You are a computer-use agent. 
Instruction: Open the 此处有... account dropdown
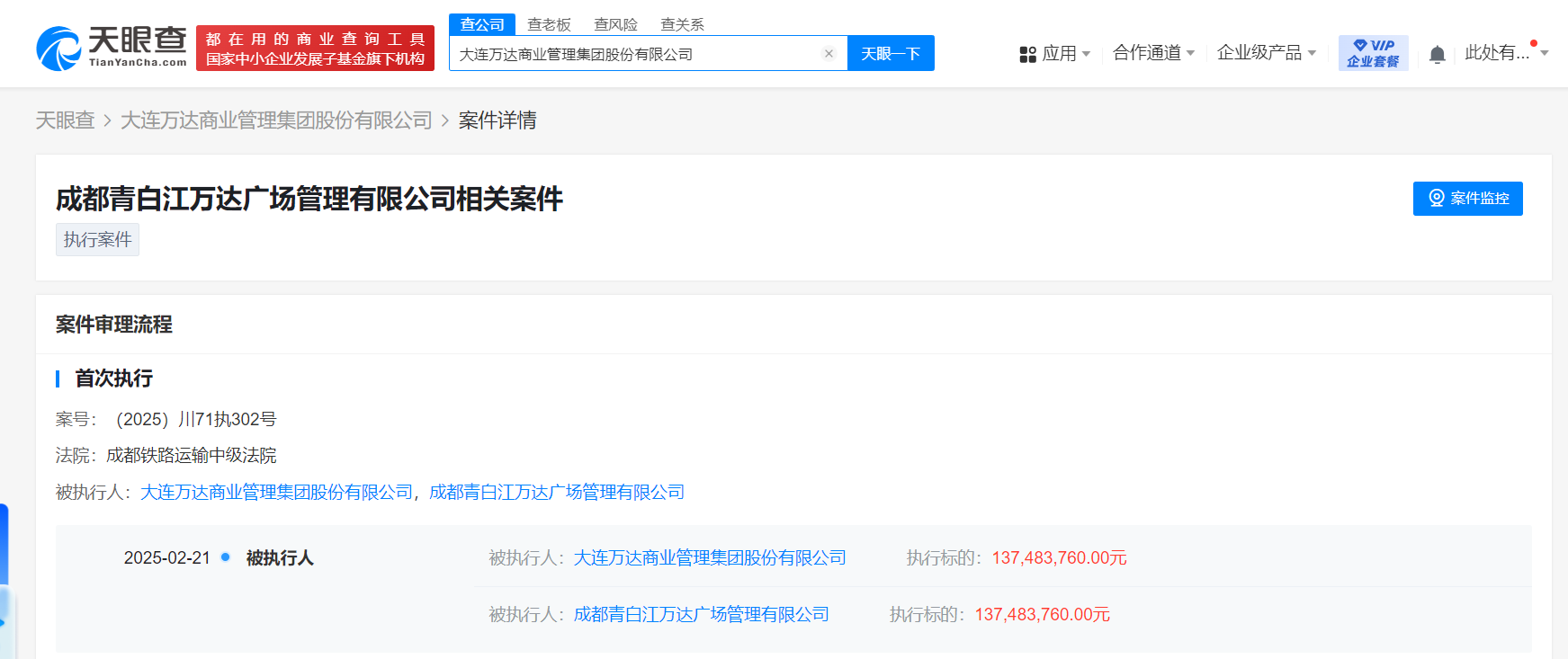(x=1506, y=53)
